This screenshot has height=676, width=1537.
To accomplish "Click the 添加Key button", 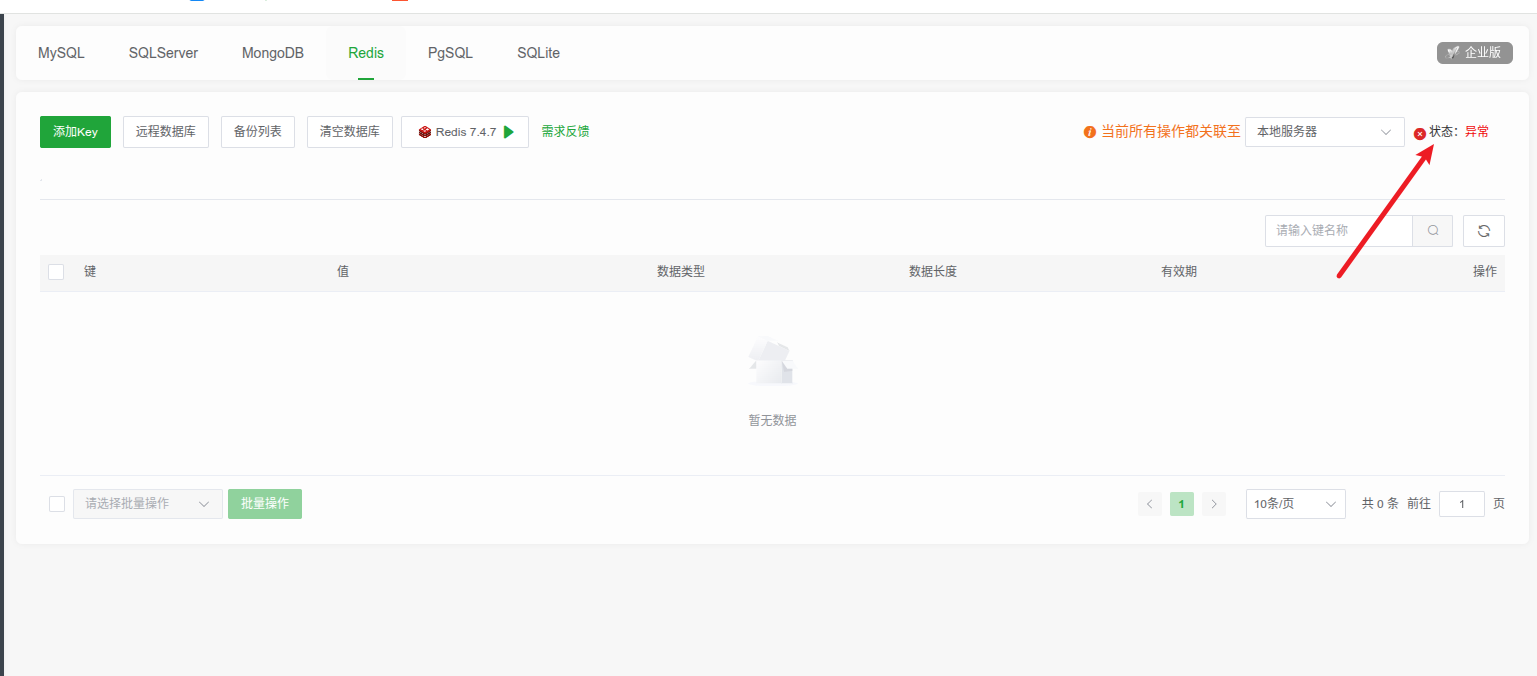I will 75,132.
